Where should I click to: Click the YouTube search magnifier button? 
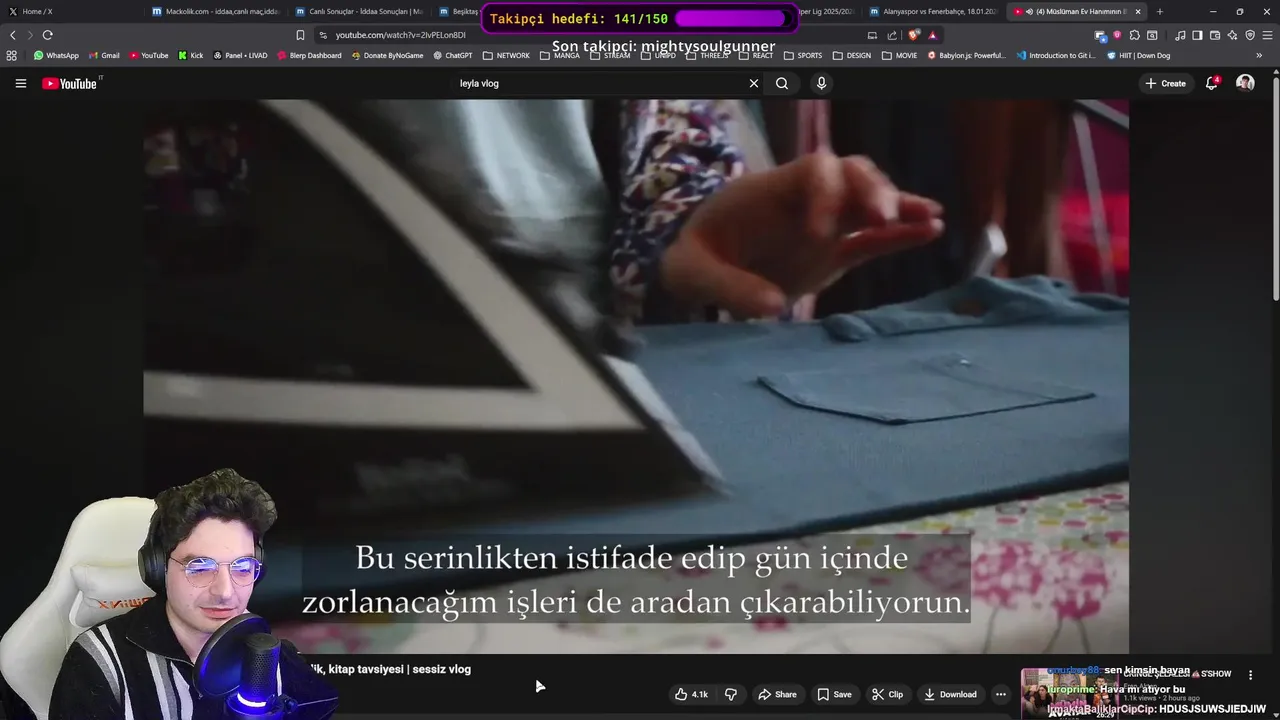[782, 83]
